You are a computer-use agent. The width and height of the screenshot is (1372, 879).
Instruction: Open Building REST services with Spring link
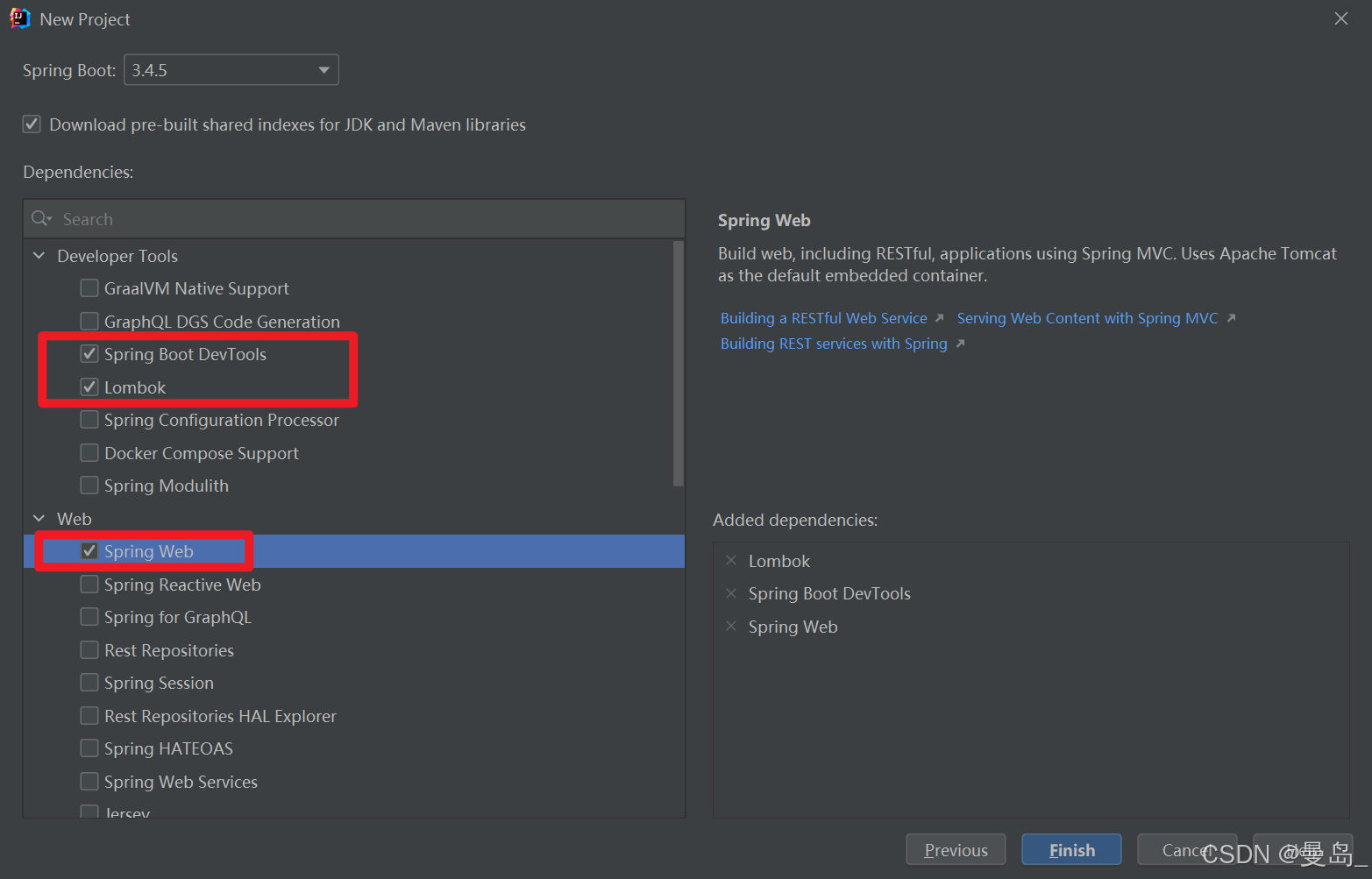(834, 344)
